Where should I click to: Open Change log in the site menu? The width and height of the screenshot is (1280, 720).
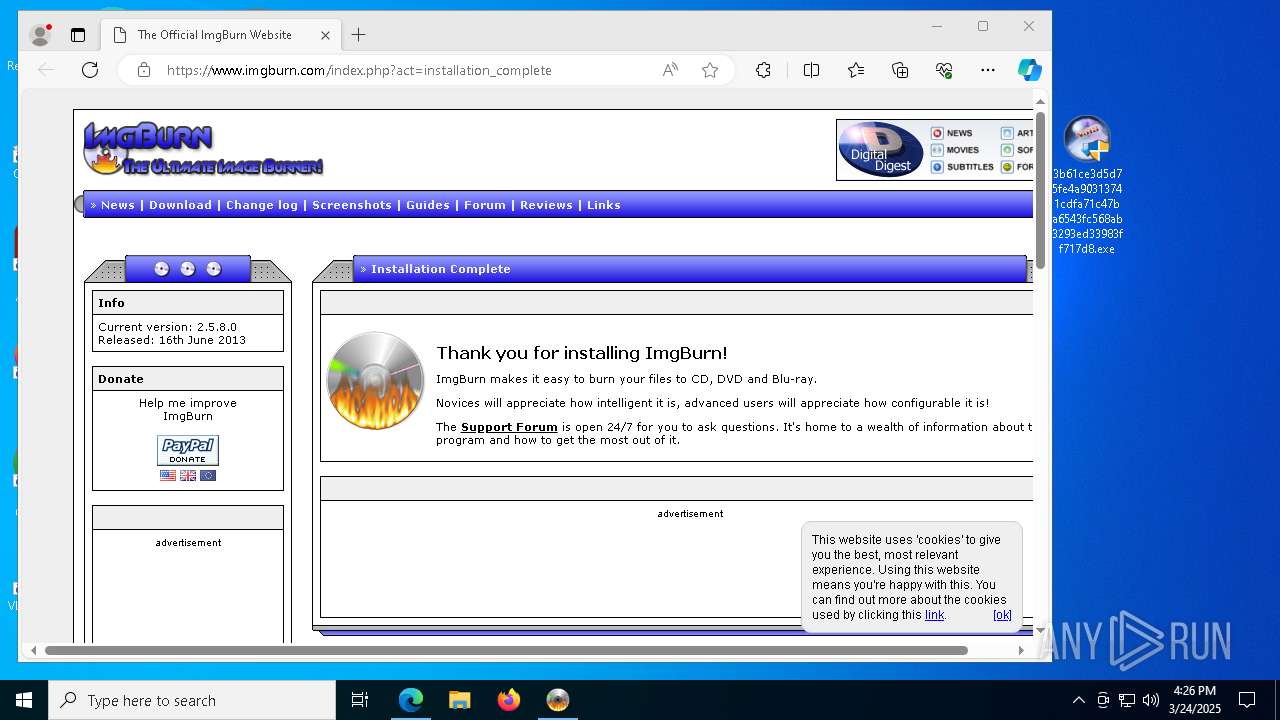(262, 205)
